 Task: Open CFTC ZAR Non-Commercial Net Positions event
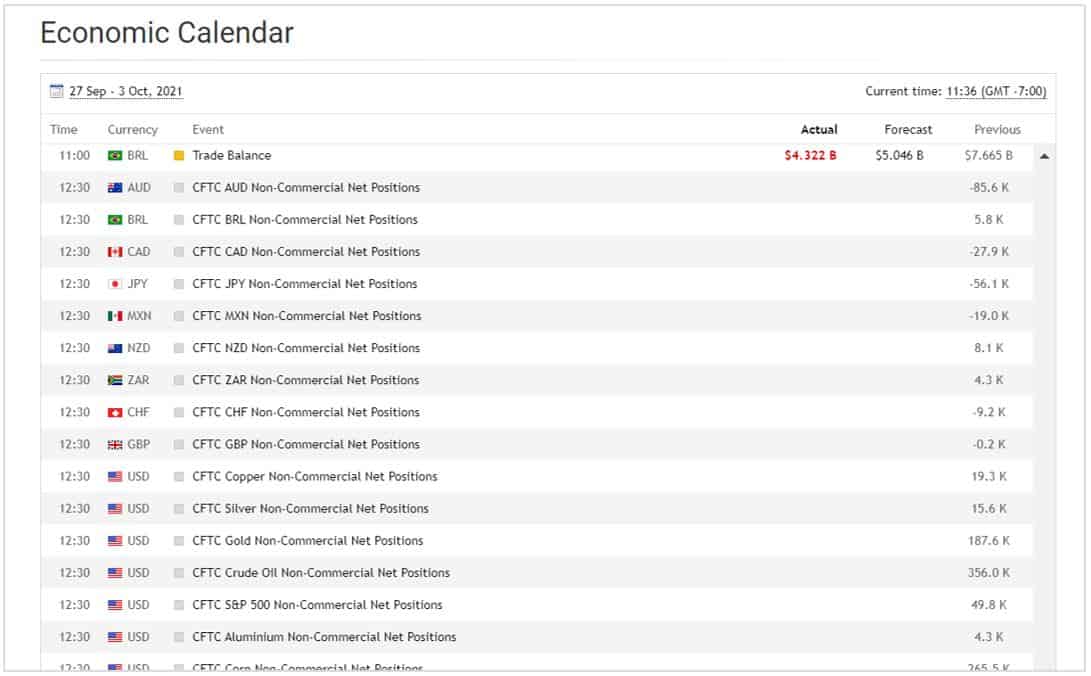[x=305, y=380]
